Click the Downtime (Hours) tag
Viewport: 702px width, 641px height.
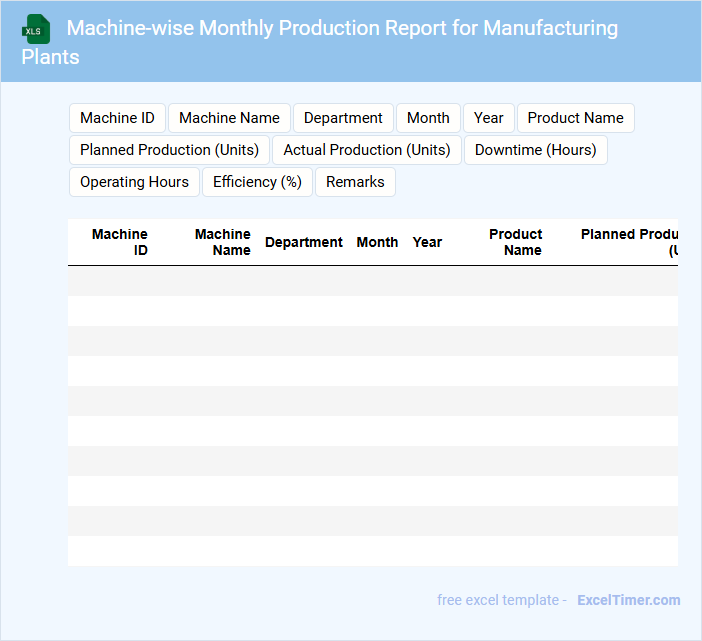tap(535, 150)
